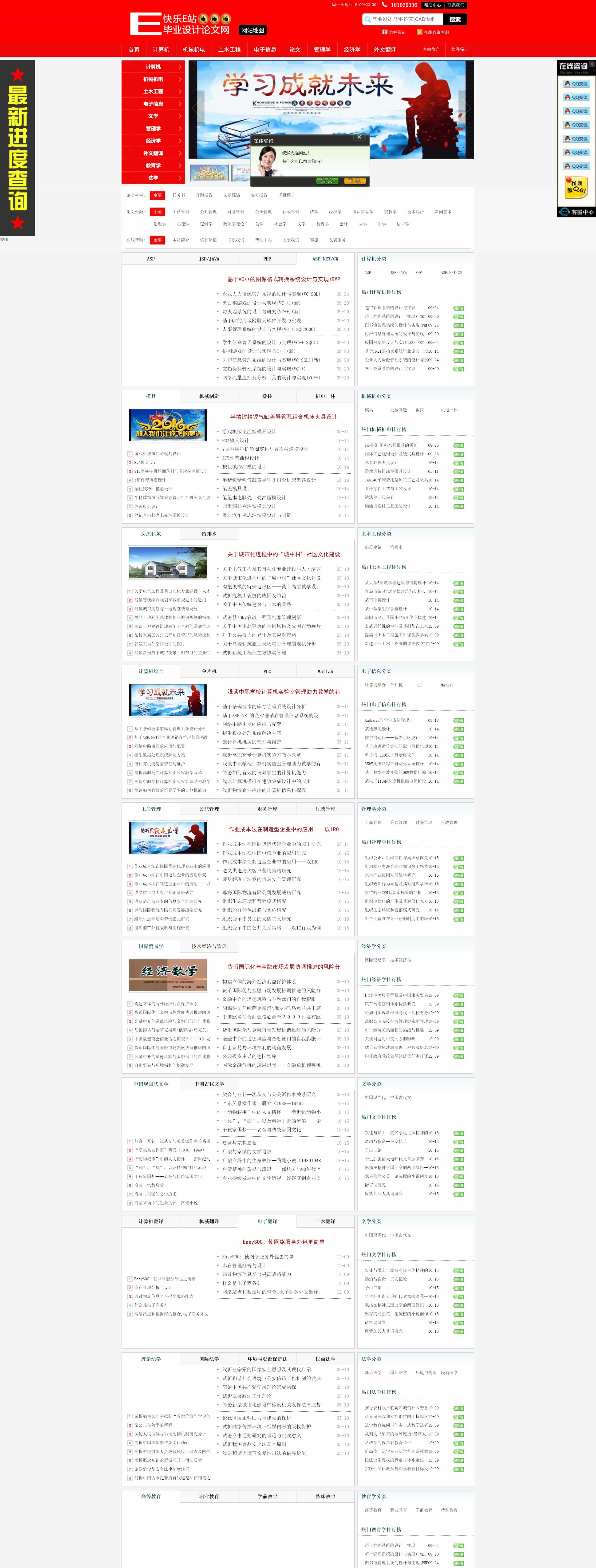Click the gift icon beside 信誉保证
Screen dimensions: 596x1568
click(x=385, y=32)
